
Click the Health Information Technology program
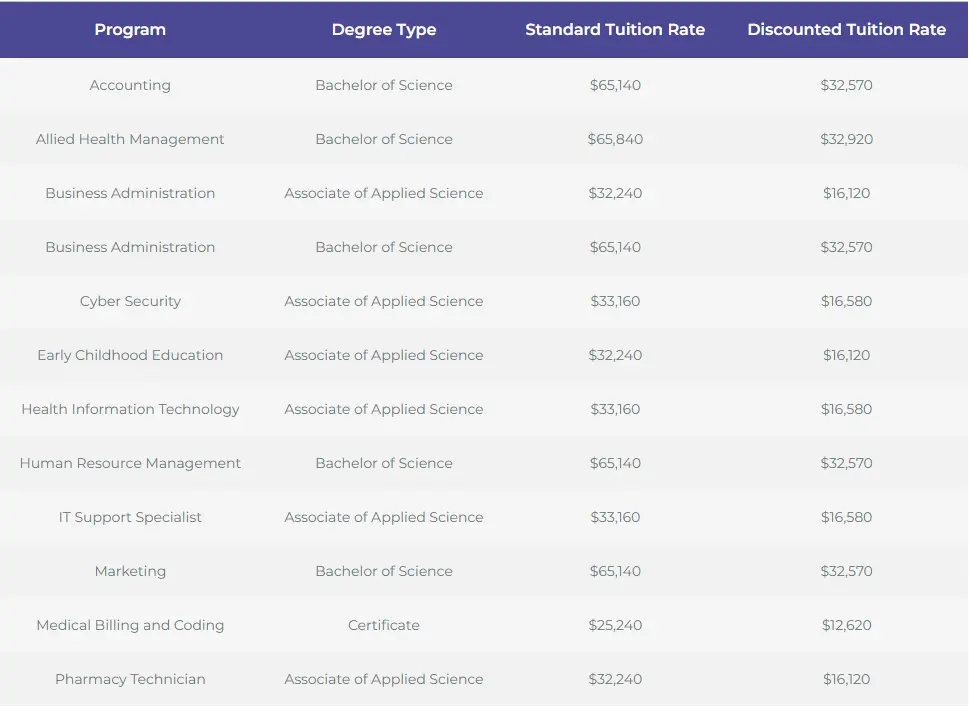[130, 409]
